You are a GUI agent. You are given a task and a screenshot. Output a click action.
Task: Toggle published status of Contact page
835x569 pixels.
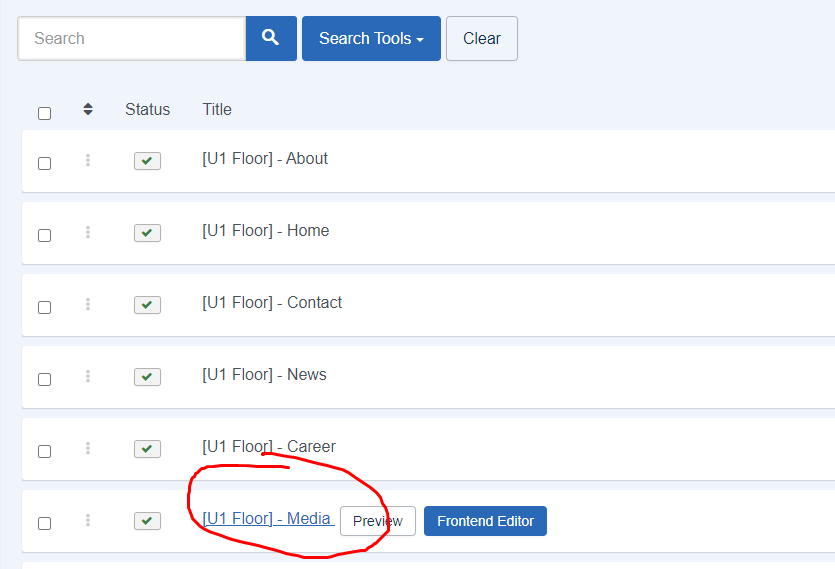tap(148, 305)
